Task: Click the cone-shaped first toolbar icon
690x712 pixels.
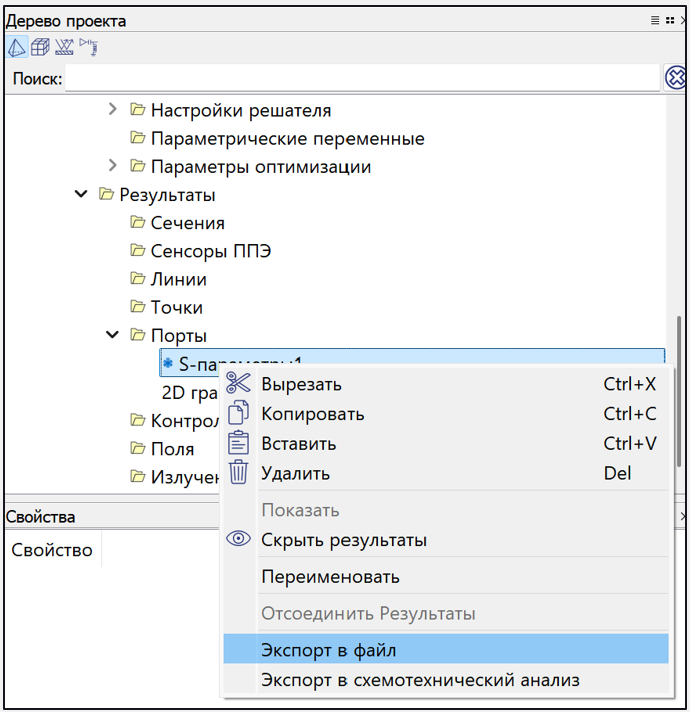Action: coord(17,47)
